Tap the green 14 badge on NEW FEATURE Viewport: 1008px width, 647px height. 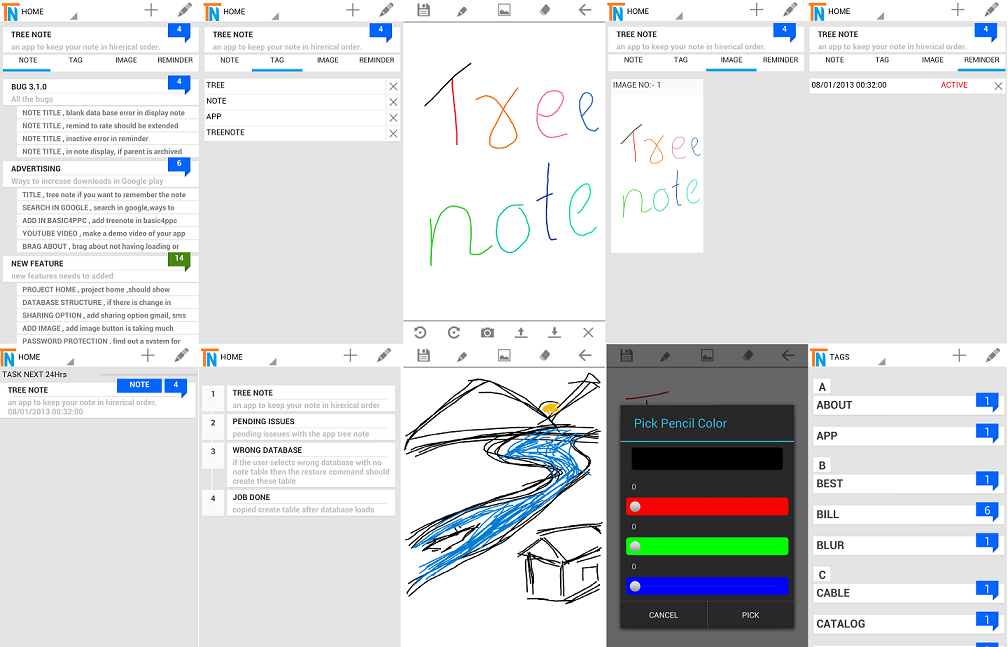click(179, 260)
